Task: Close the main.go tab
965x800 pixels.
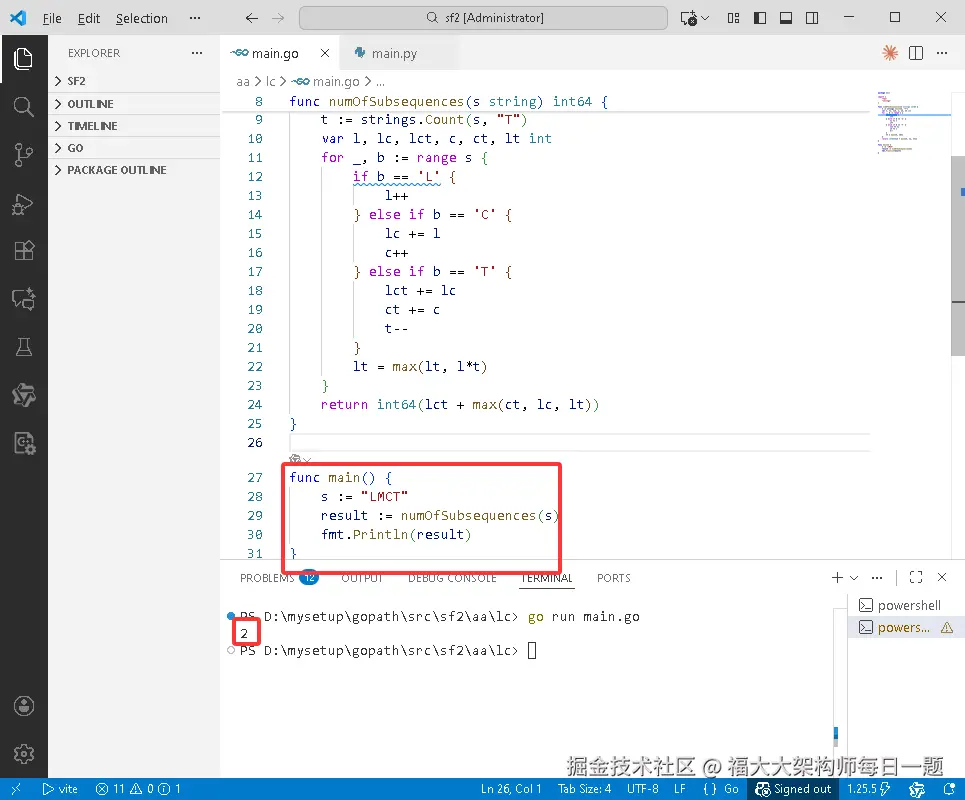Action: (325, 54)
